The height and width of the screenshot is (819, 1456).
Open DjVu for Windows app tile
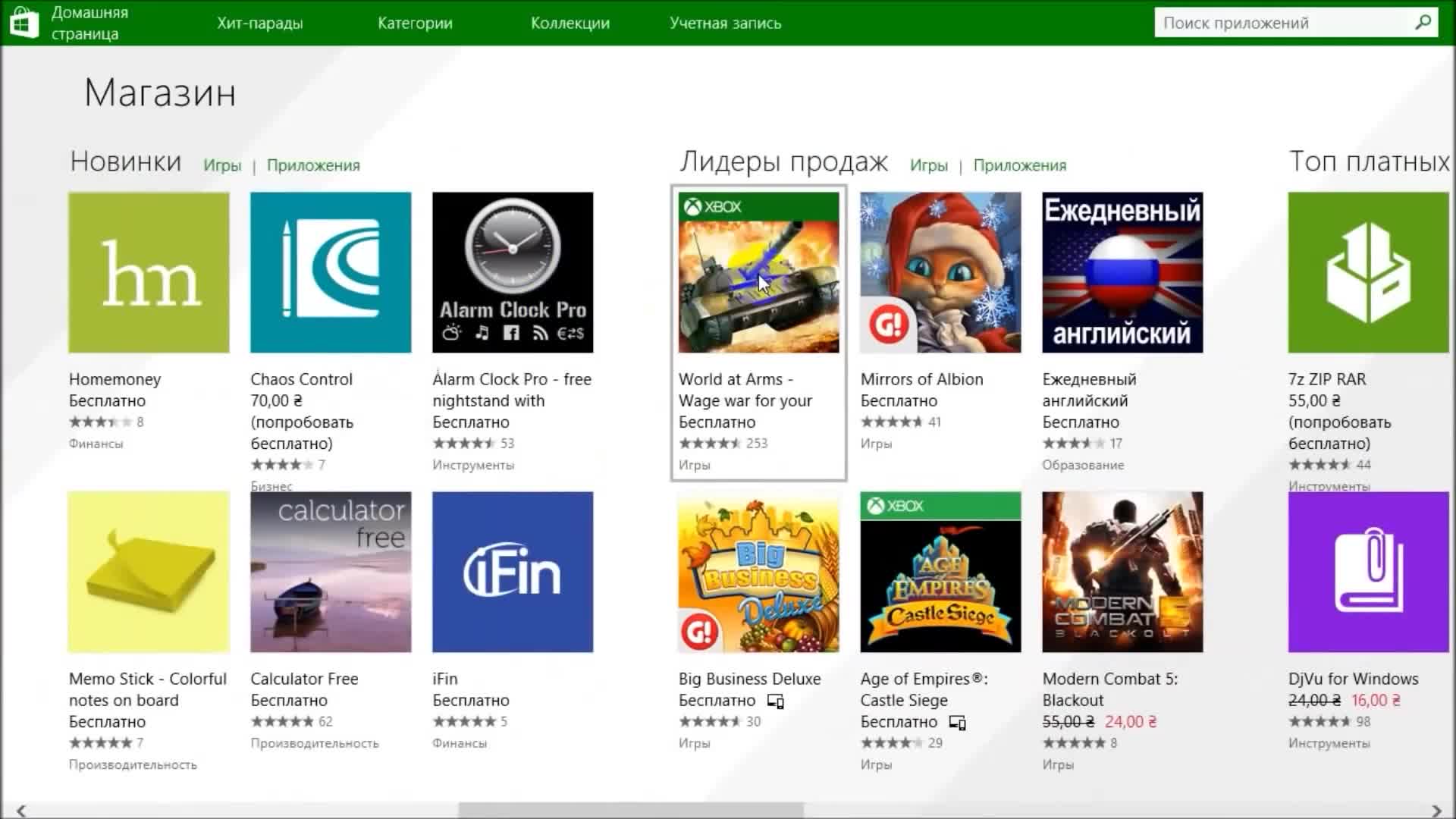pyautogui.click(x=1368, y=572)
